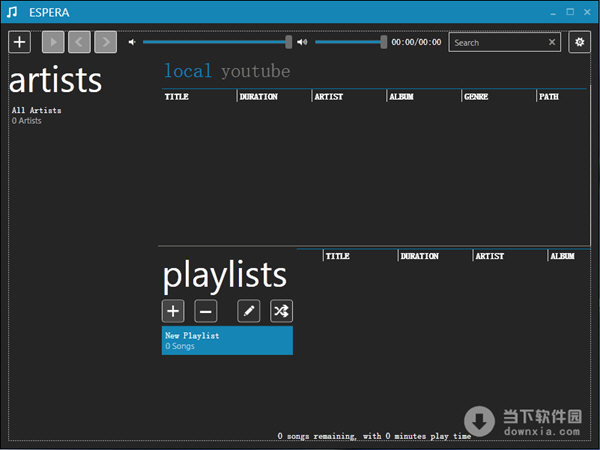Viewport: 600px width, 450px height.
Task: Edit playlist name with the pencil icon
Action: 249,311
